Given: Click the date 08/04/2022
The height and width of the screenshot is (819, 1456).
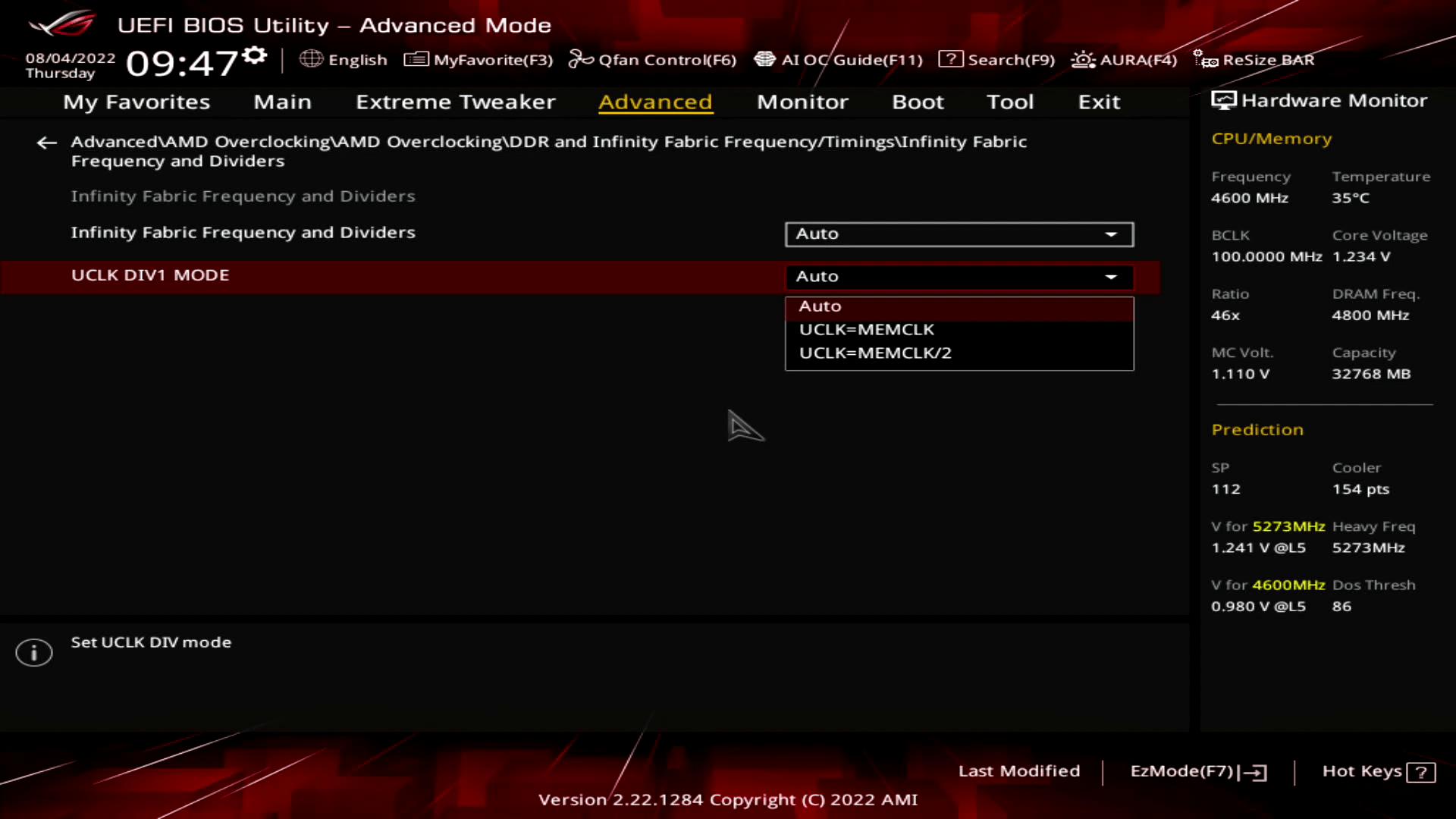Looking at the screenshot, I should point(71,58).
